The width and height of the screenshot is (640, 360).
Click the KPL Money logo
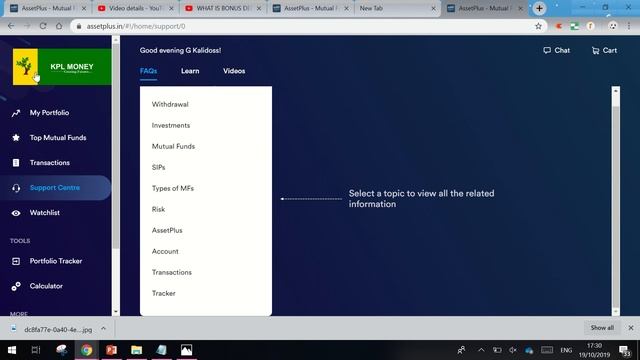tap(62, 67)
